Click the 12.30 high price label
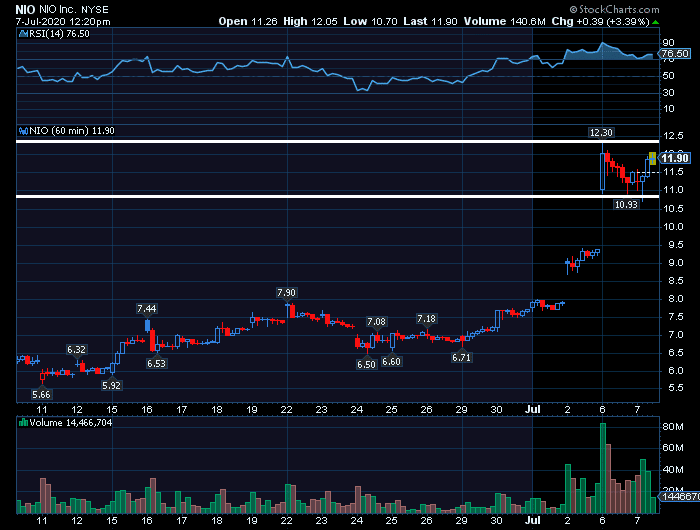The image size is (700, 530). (x=601, y=133)
